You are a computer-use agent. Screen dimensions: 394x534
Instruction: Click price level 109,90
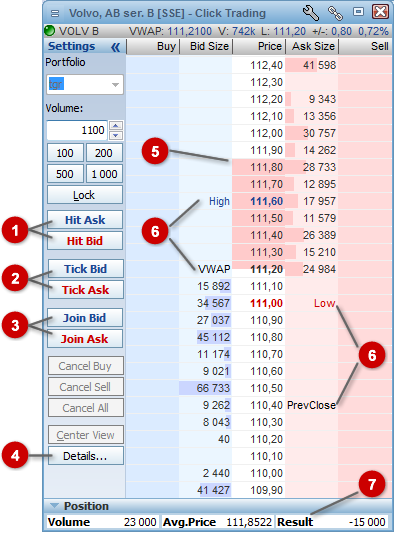(x=267, y=491)
